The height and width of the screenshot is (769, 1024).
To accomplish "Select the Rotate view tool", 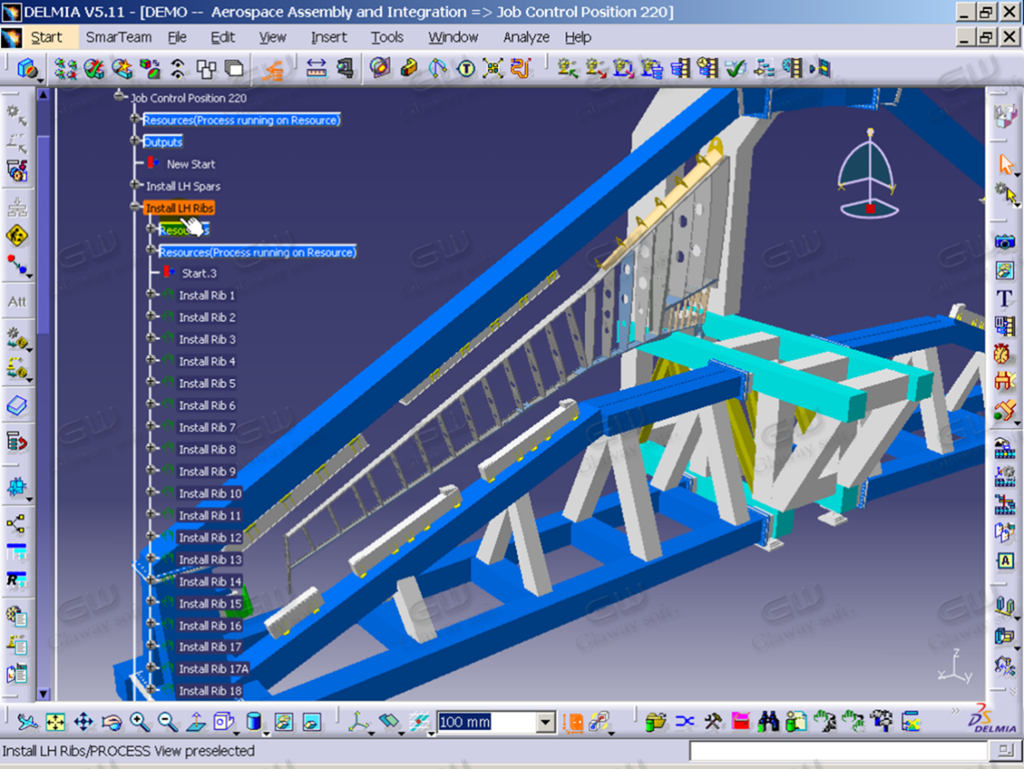I will 112,722.
